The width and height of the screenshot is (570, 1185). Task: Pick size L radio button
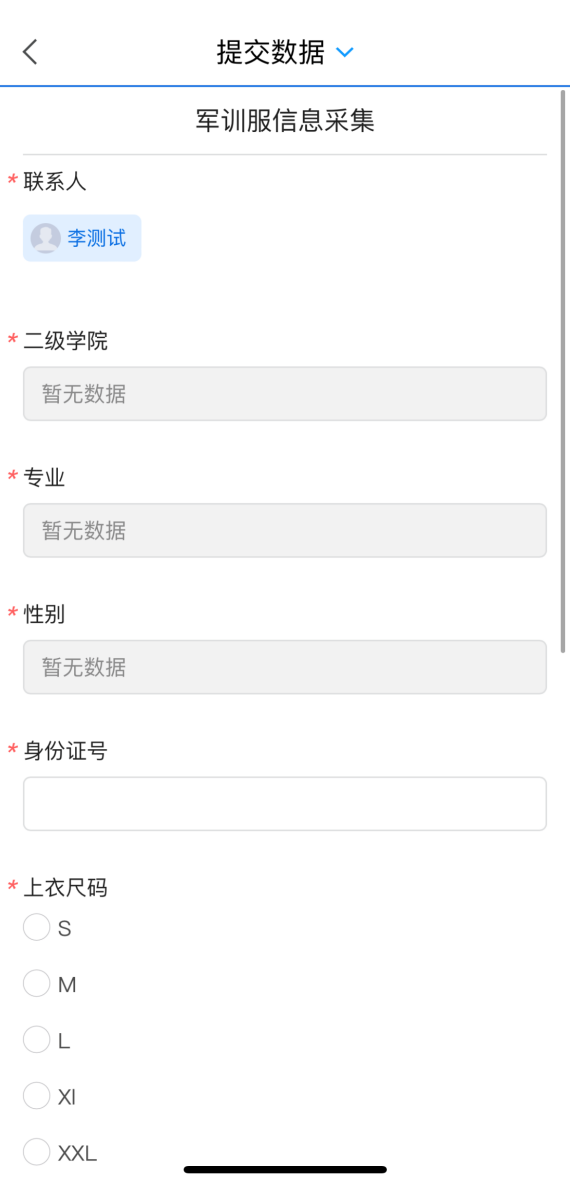(x=36, y=1040)
